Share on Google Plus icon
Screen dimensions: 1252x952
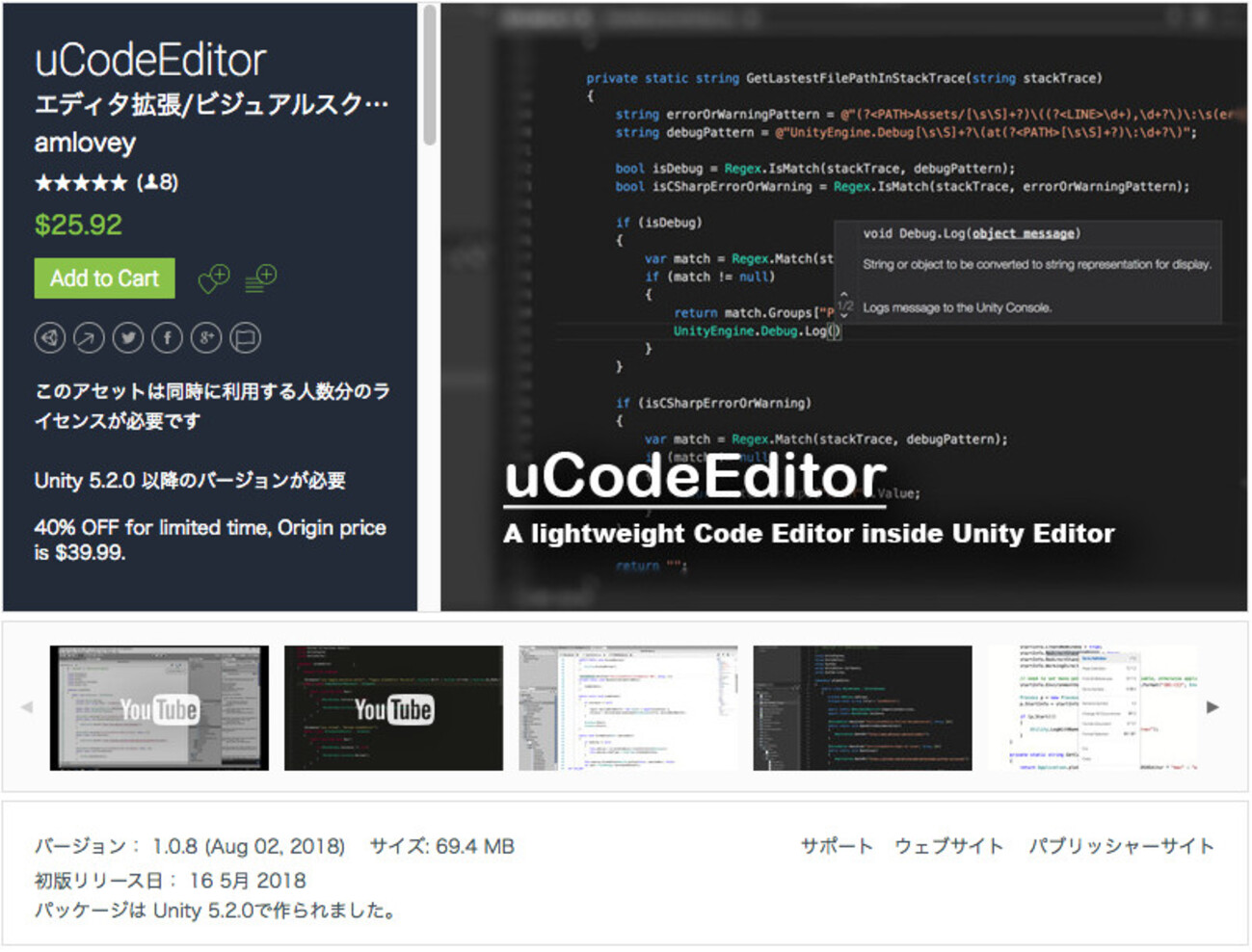(206, 337)
